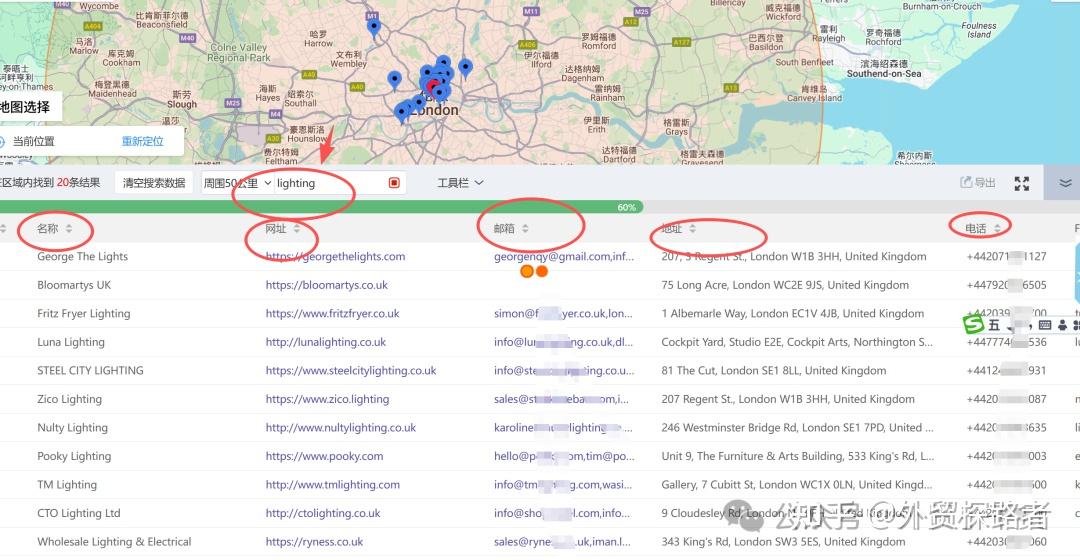Open www.nultylighting.co.uk link
Viewport: 1080px width, 560px height.
pos(341,428)
